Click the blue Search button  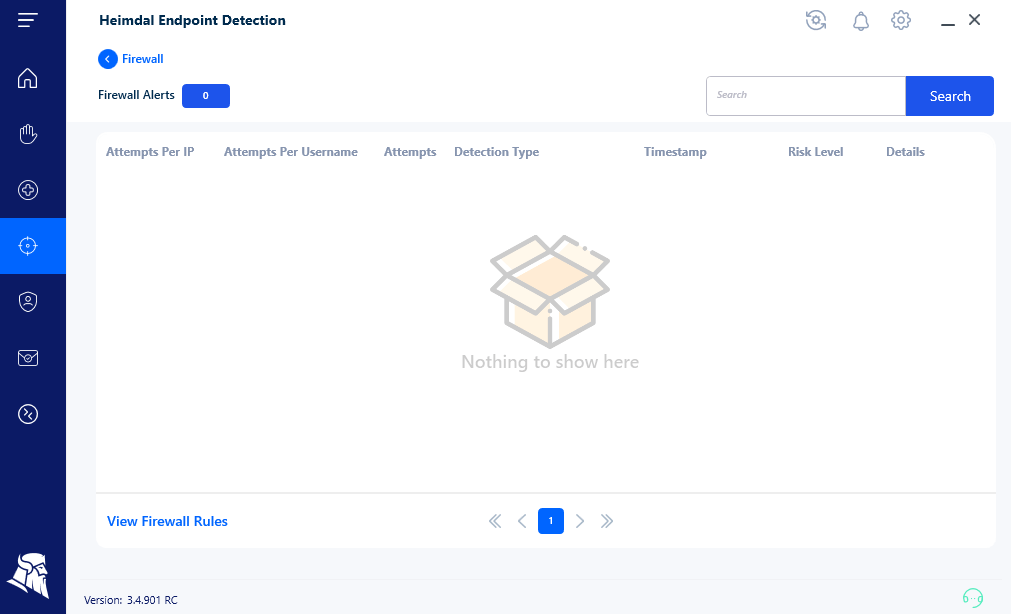click(948, 95)
